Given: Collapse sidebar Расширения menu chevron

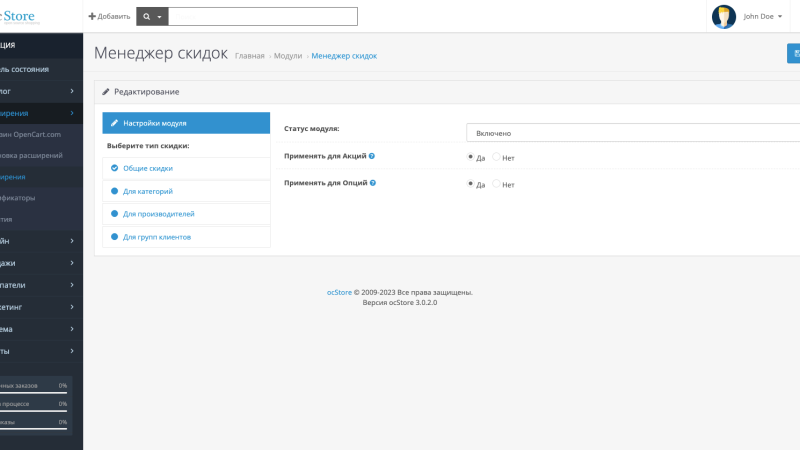Looking at the screenshot, I should (x=72, y=113).
